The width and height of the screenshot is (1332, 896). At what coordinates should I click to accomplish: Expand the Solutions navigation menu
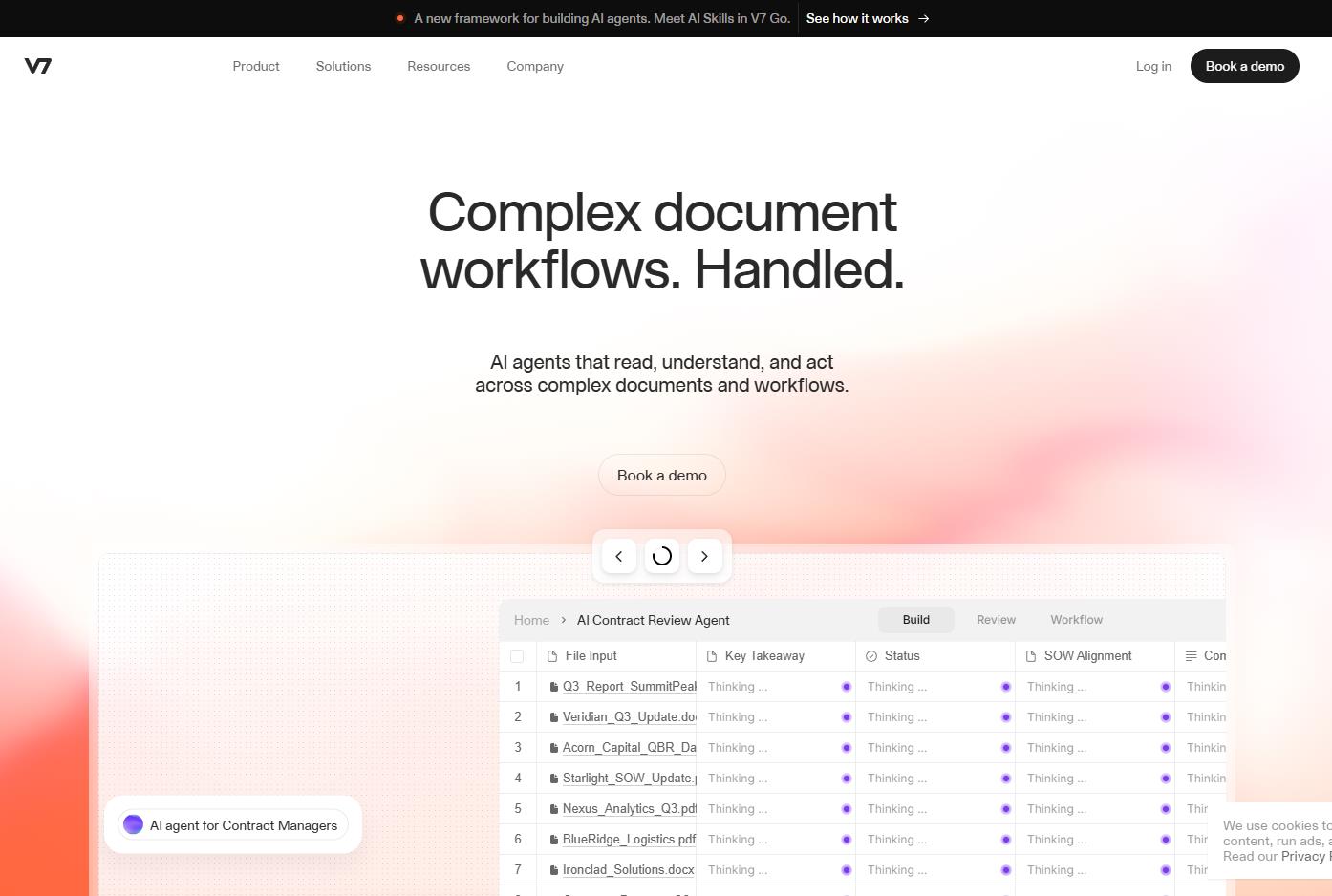coord(343,66)
